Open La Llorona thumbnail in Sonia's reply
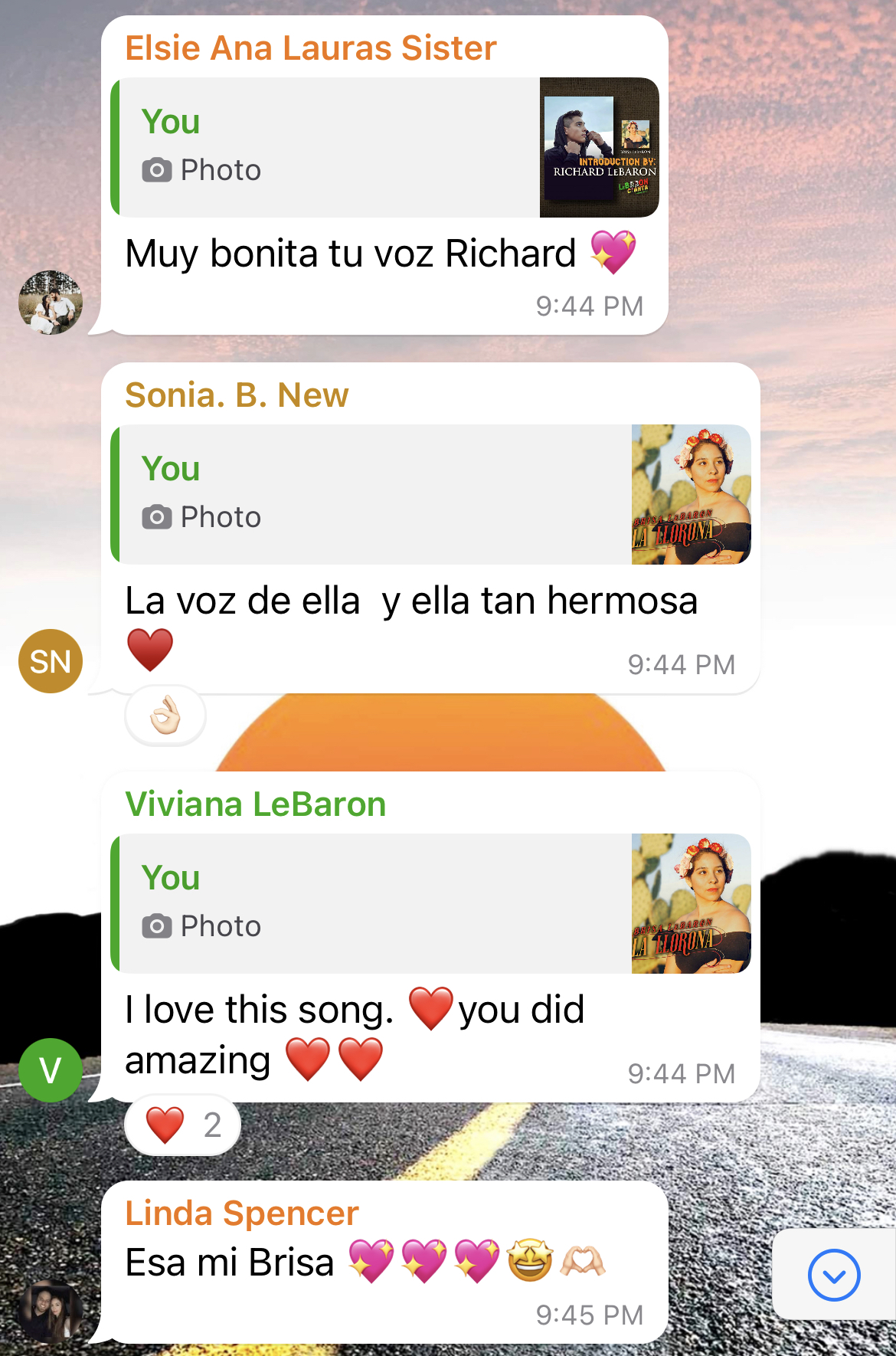896x1356 pixels. [692, 494]
